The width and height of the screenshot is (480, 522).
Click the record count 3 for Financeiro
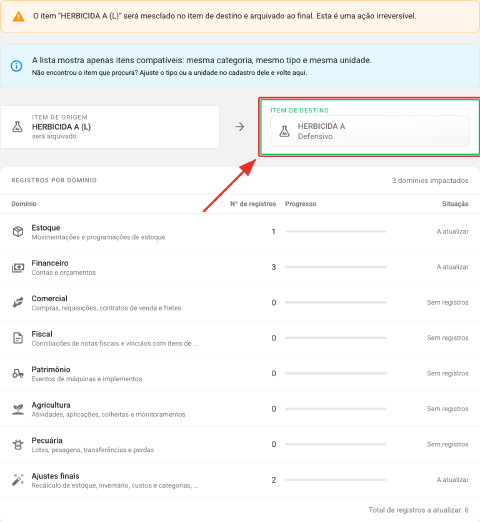coord(274,267)
